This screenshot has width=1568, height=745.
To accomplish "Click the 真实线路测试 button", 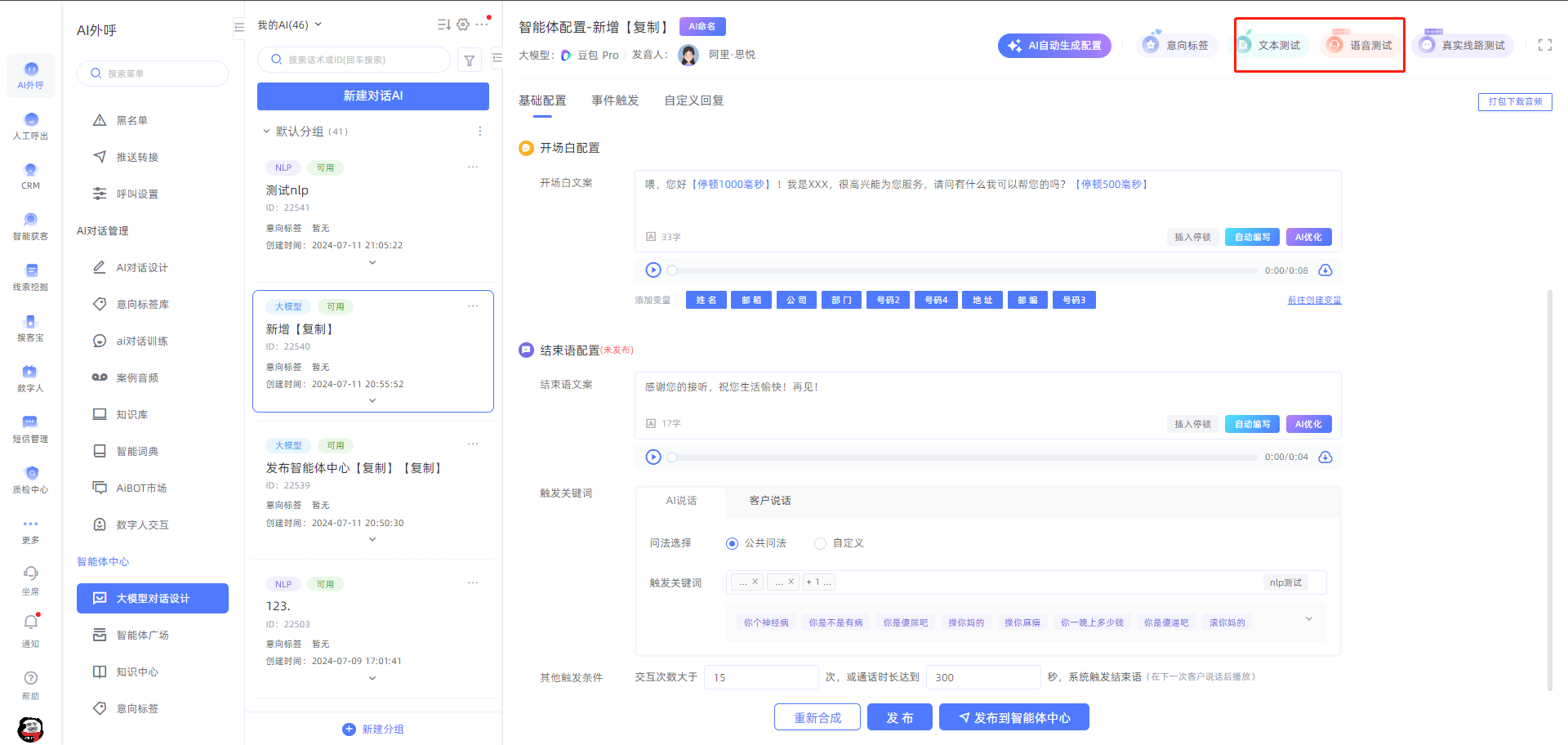I will [1463, 45].
